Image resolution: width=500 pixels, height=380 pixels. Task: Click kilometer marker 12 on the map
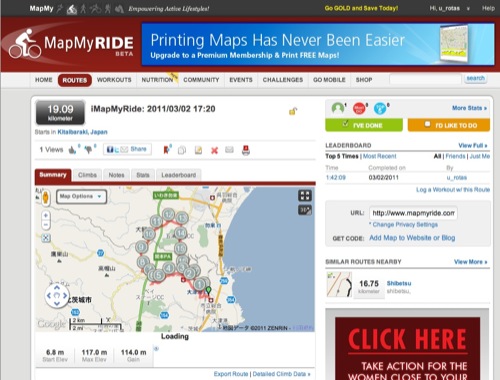pyautogui.click(x=169, y=214)
